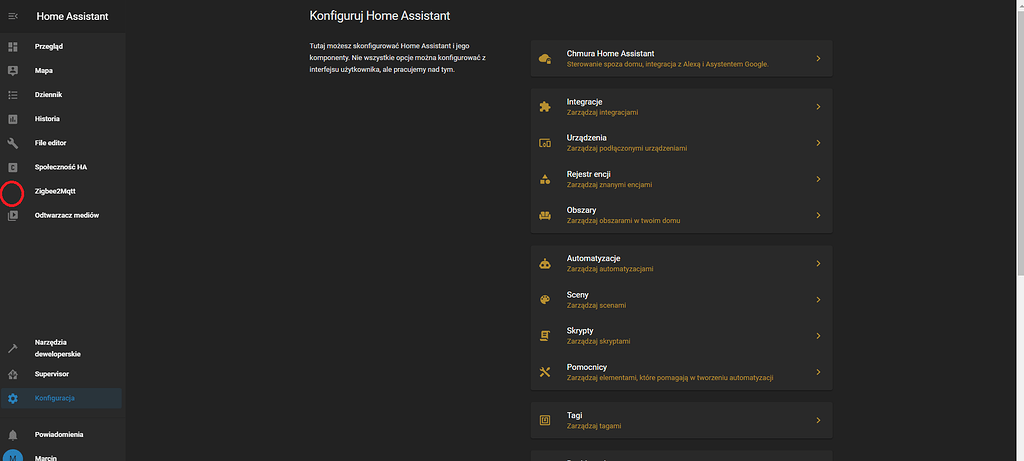Open the Urządzenia row chevron arrow
The image size is (1024, 461).
(x=818, y=143)
